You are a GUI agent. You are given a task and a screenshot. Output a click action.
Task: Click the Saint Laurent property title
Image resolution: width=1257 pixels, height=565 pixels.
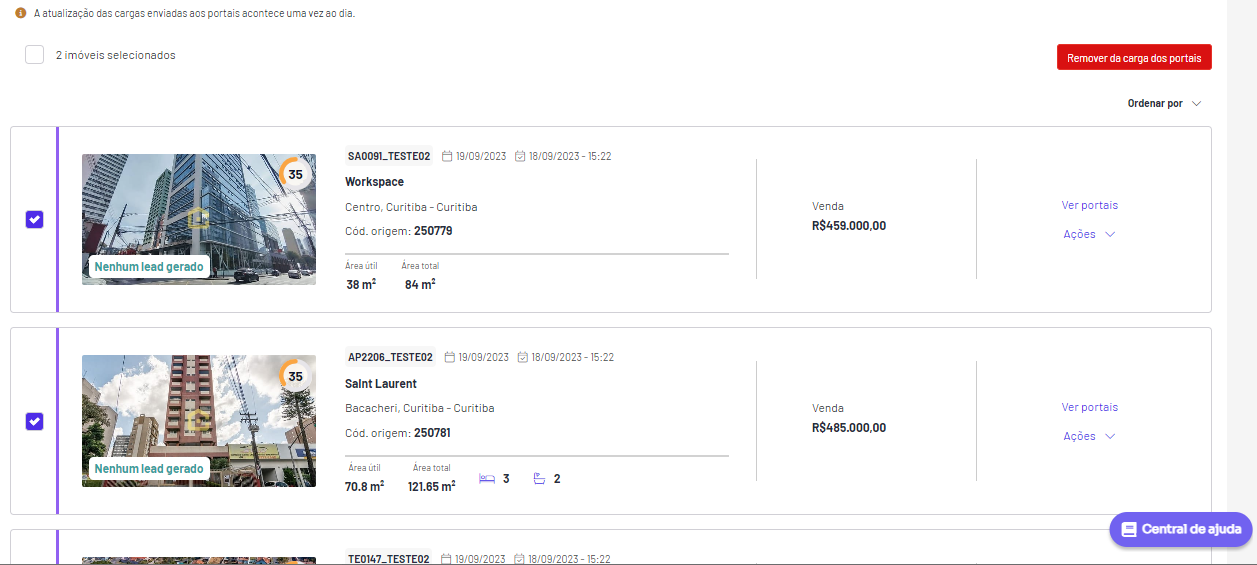click(381, 384)
